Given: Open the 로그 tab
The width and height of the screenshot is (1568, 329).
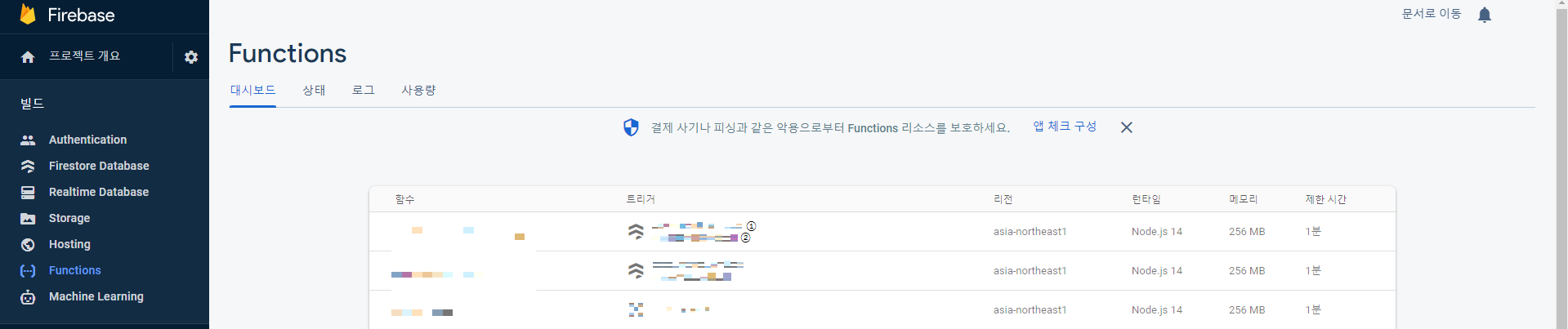Looking at the screenshot, I should [x=363, y=90].
